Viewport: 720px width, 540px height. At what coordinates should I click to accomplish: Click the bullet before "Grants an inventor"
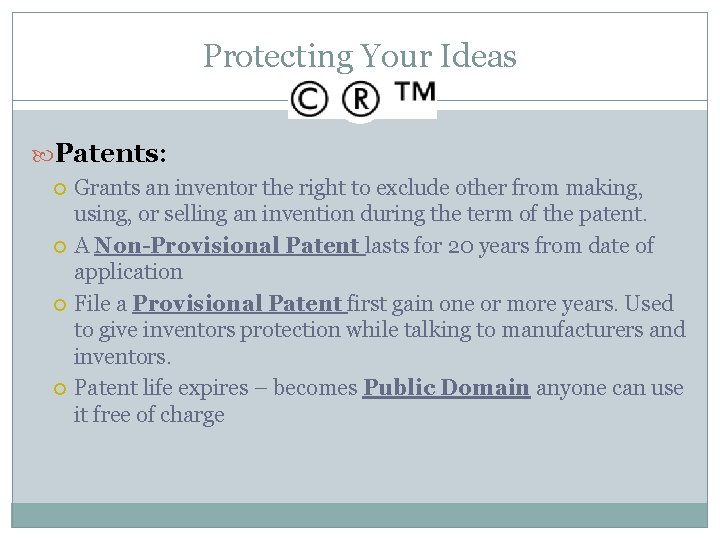coord(62,188)
